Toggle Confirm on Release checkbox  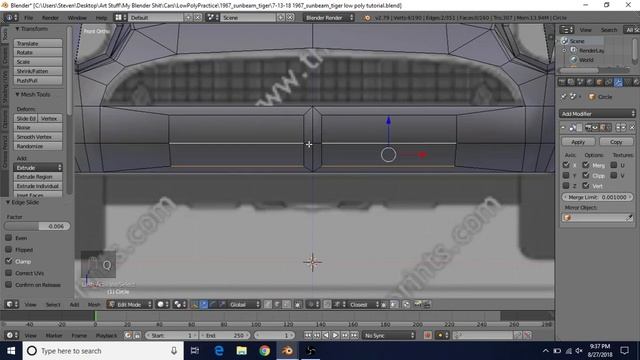[9, 285]
